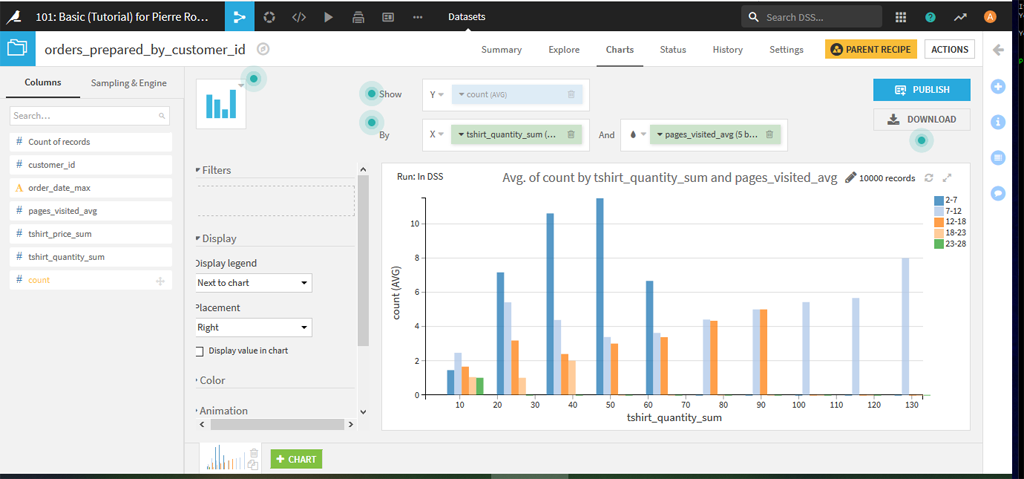Remove pages_visited_avg with trash icon
The height and width of the screenshot is (479, 1024).
tap(769, 135)
